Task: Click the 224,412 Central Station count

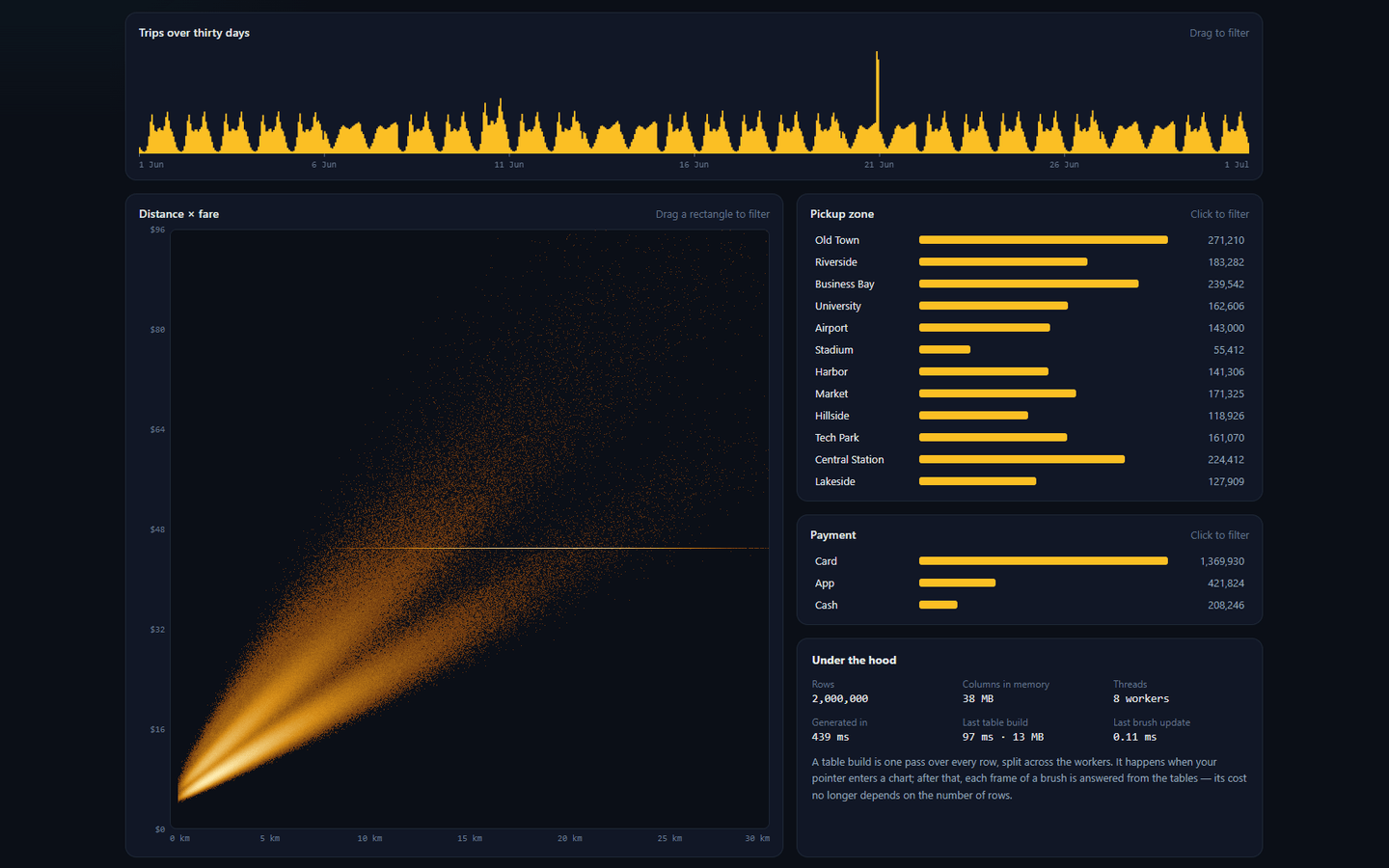Action: 1226,460
